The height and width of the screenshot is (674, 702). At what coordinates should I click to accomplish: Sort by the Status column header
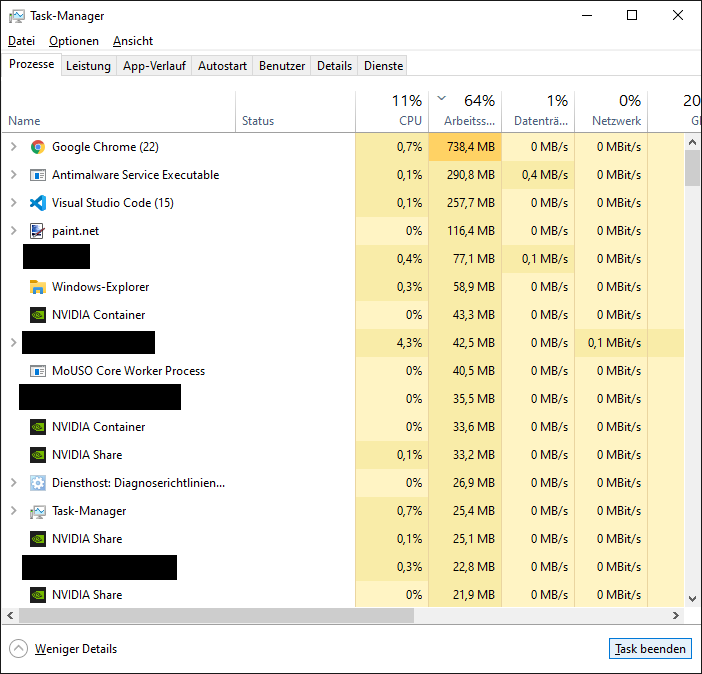coord(295,112)
